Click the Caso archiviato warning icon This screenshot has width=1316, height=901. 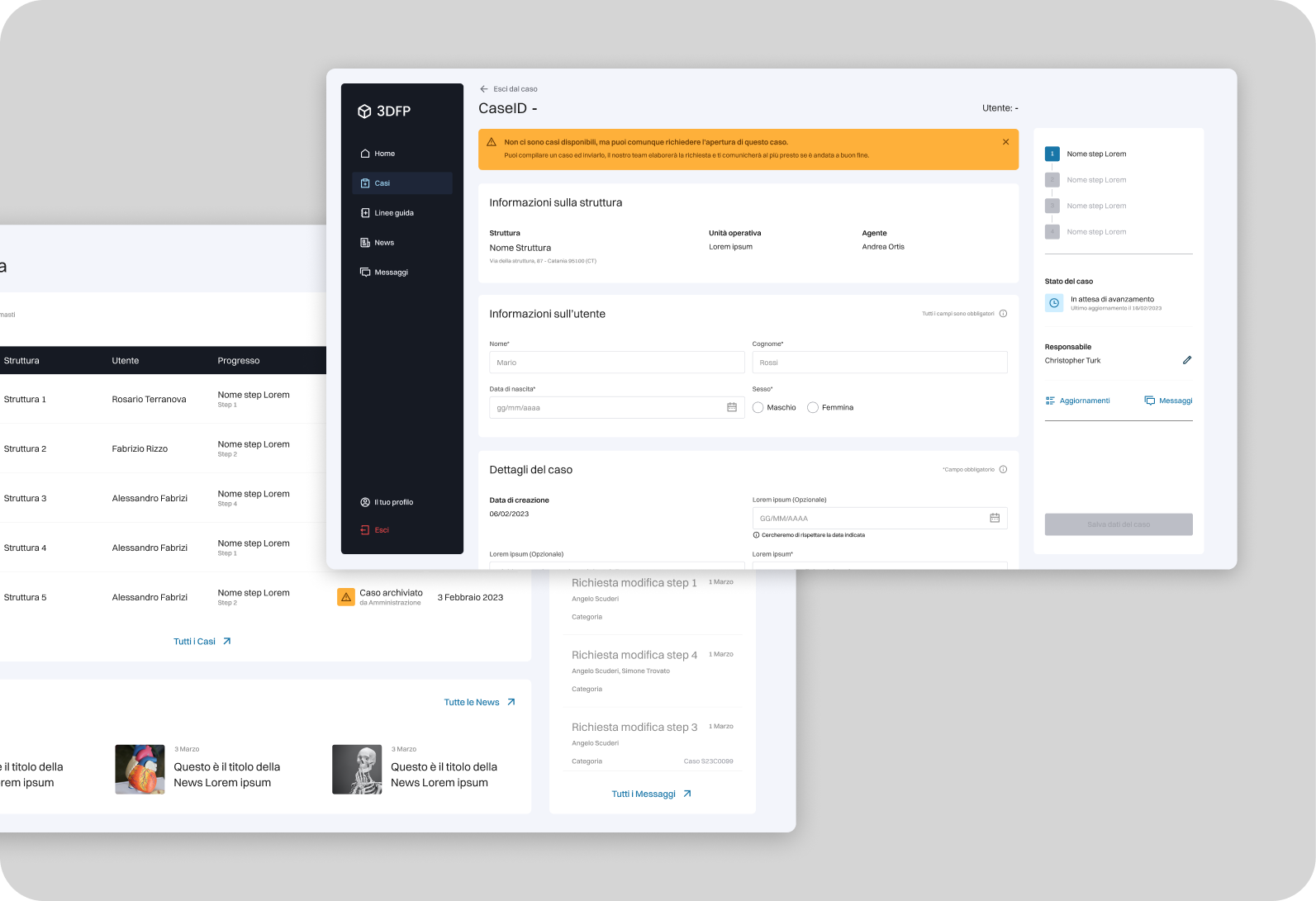(x=346, y=597)
